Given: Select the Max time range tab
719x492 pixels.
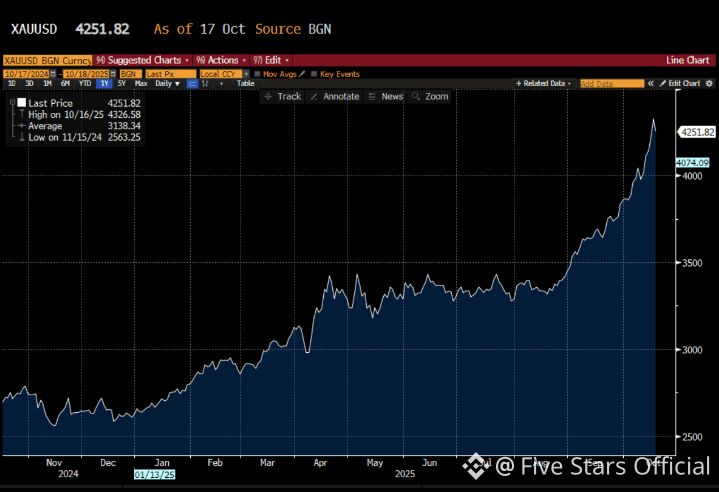Looking at the screenshot, I should 141,83.
